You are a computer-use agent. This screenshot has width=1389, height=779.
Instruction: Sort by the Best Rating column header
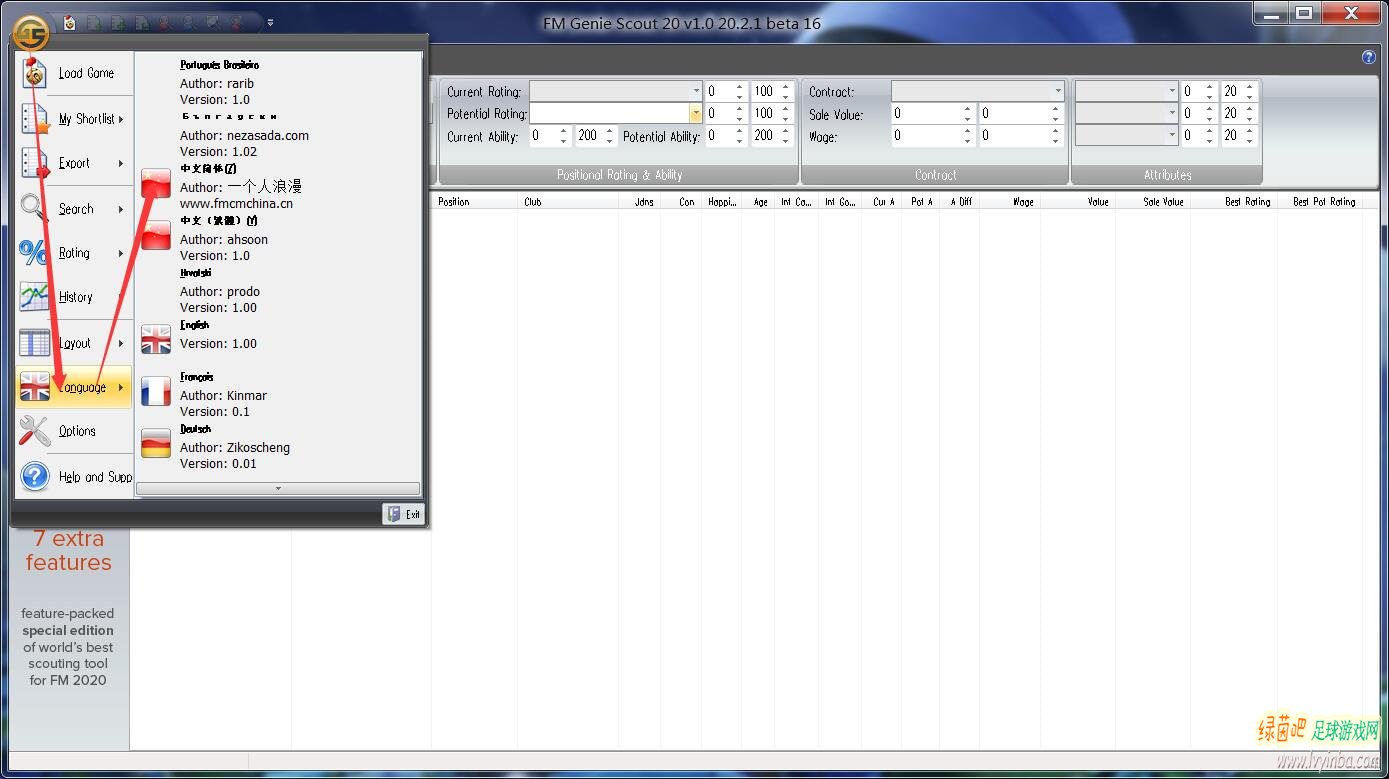pos(1233,202)
